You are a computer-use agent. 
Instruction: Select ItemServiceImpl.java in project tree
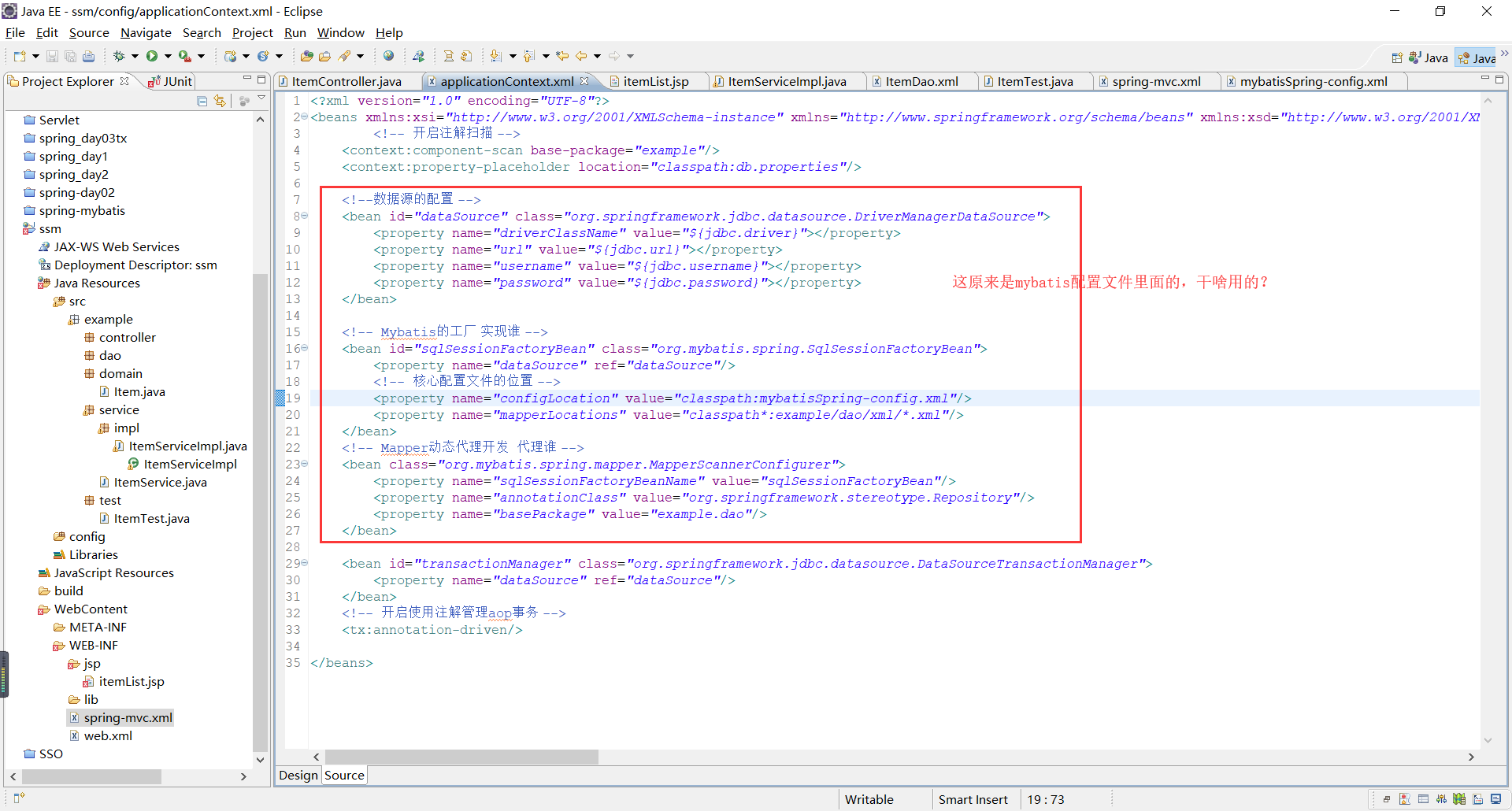180,446
